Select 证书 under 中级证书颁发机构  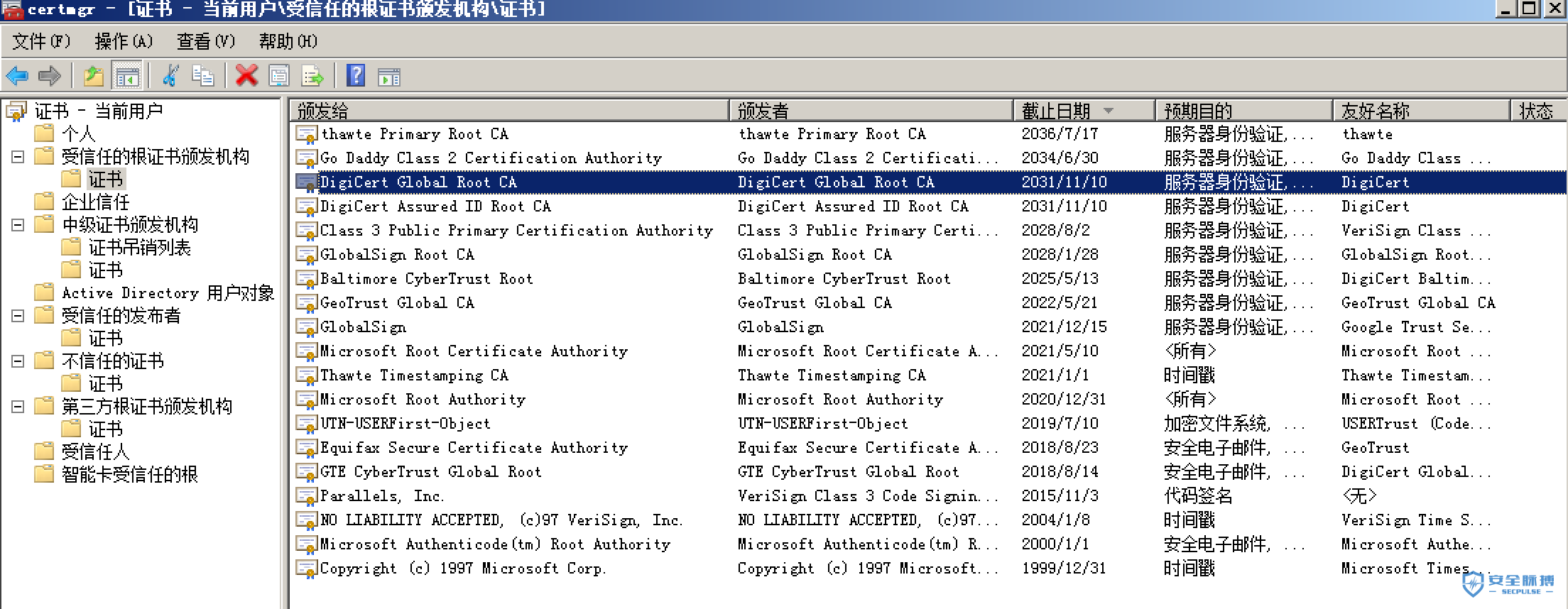pos(105,270)
